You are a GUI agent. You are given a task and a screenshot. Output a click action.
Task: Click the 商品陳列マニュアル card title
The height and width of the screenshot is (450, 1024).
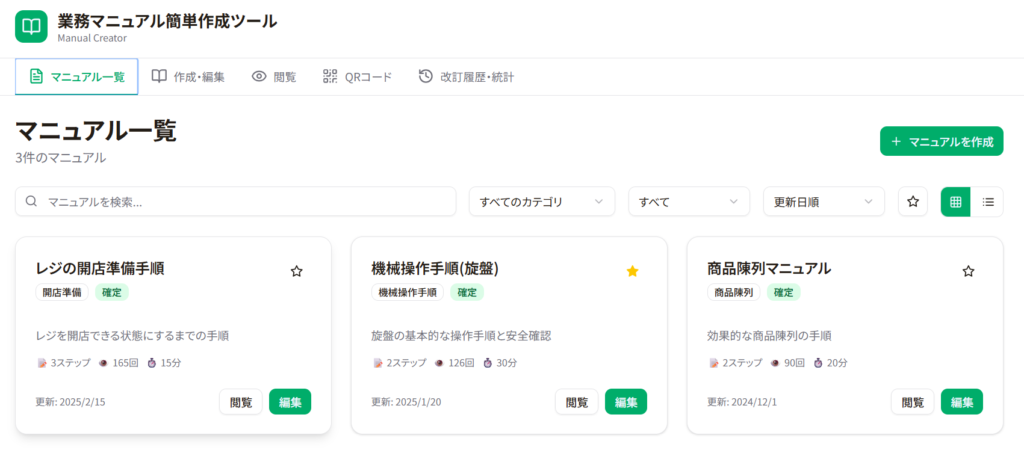(x=768, y=268)
